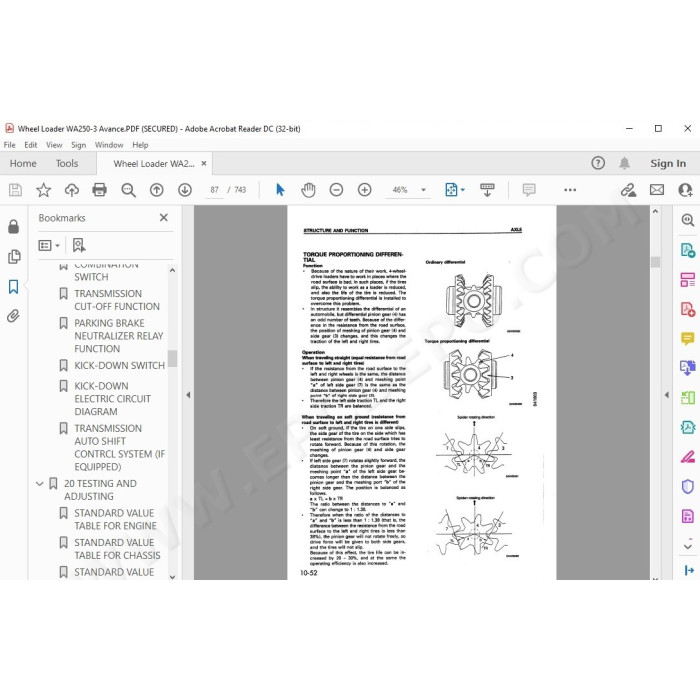This screenshot has width=700, height=700.
Task: Open Create PDF tool
Action: tap(688, 309)
